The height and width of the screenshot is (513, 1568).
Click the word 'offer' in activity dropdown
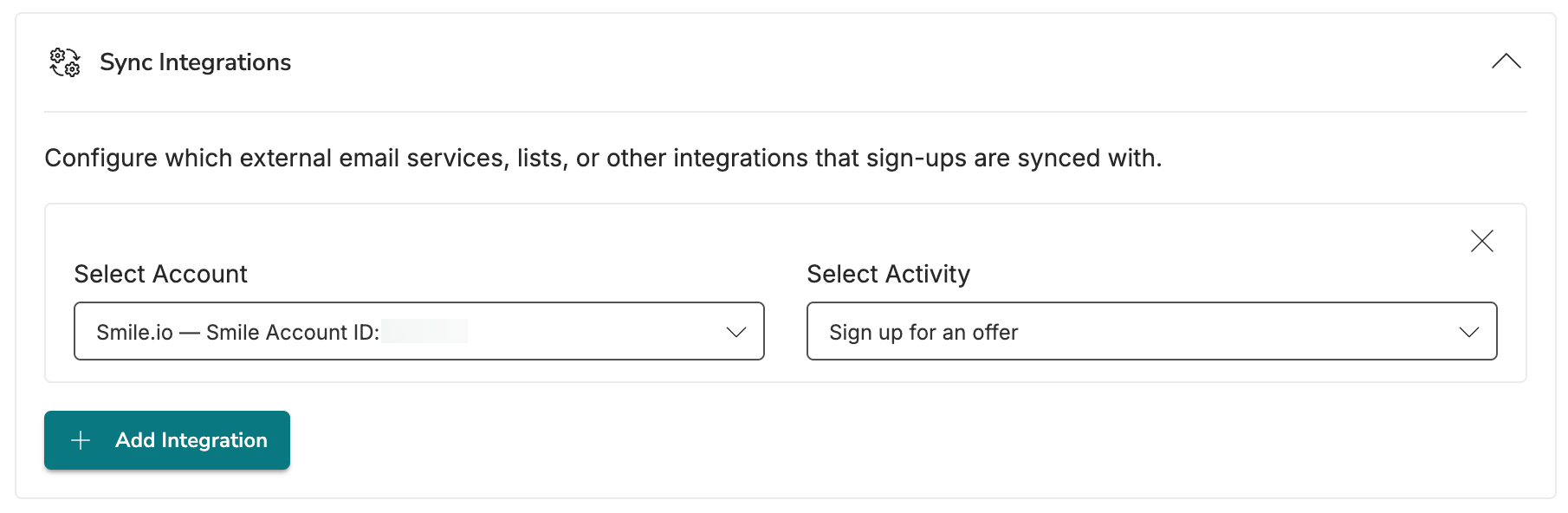point(995,332)
